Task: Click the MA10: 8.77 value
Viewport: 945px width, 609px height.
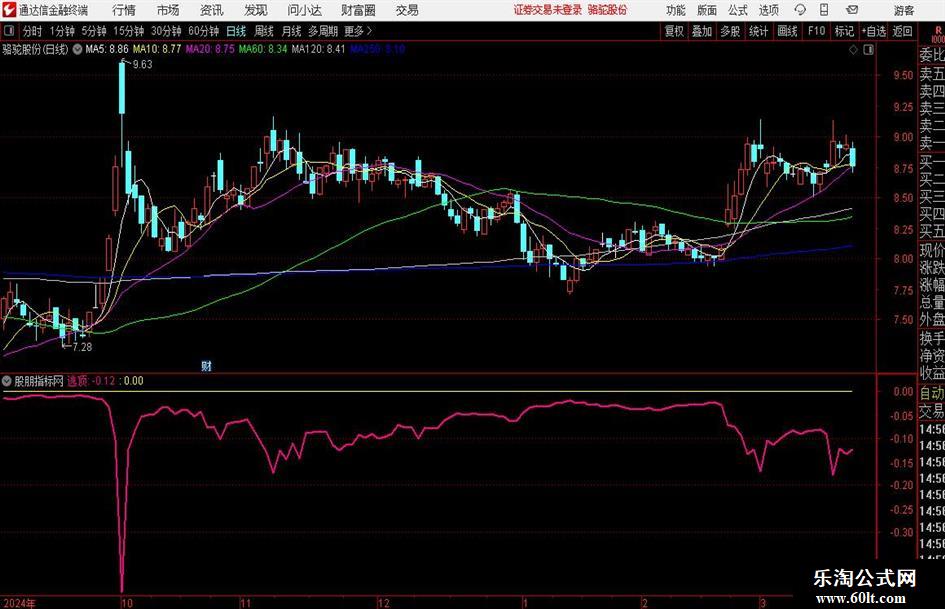Action: pyautogui.click(x=157, y=49)
